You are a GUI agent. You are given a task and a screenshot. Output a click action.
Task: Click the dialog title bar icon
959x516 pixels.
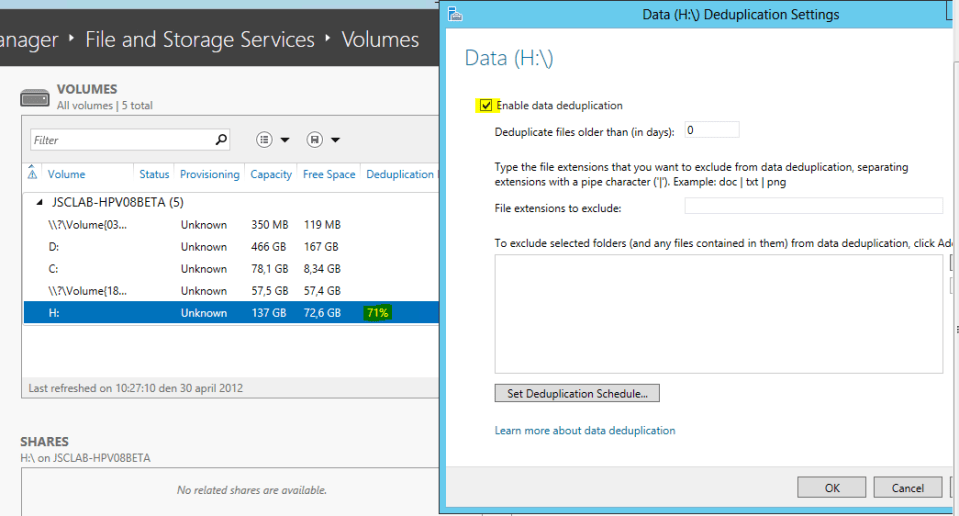point(455,14)
